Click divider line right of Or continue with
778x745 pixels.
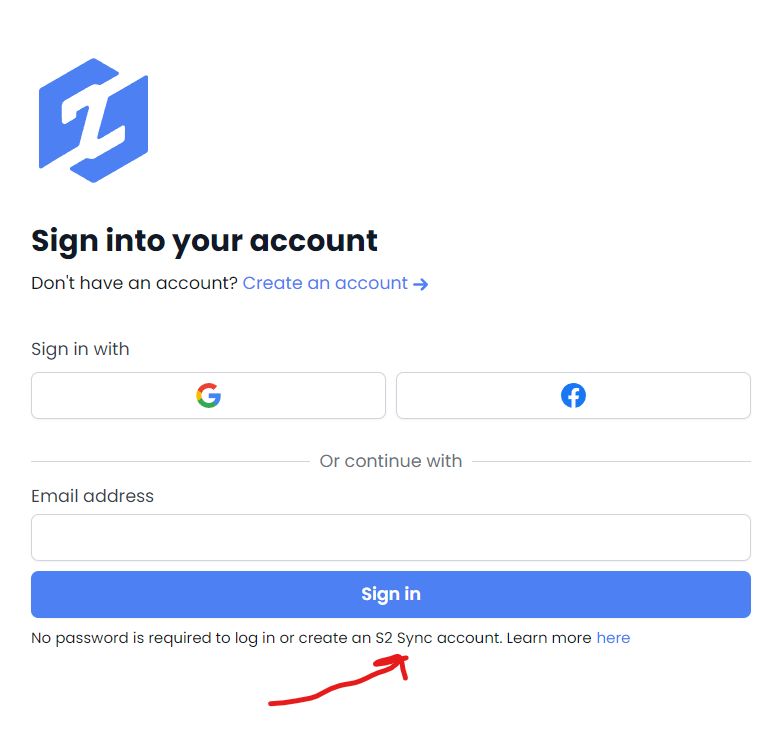click(611, 462)
